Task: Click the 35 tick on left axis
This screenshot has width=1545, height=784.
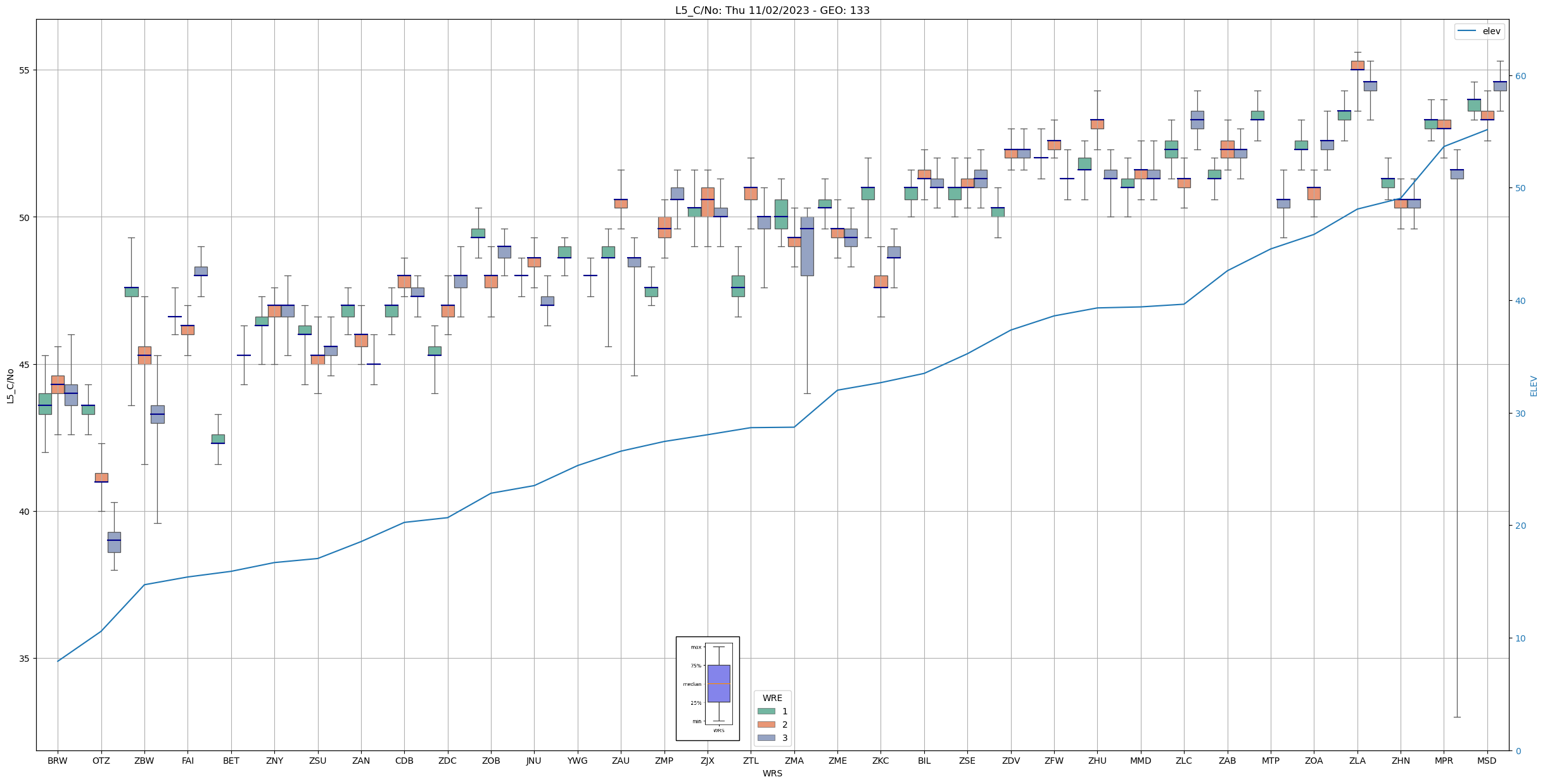Action: (x=25, y=659)
